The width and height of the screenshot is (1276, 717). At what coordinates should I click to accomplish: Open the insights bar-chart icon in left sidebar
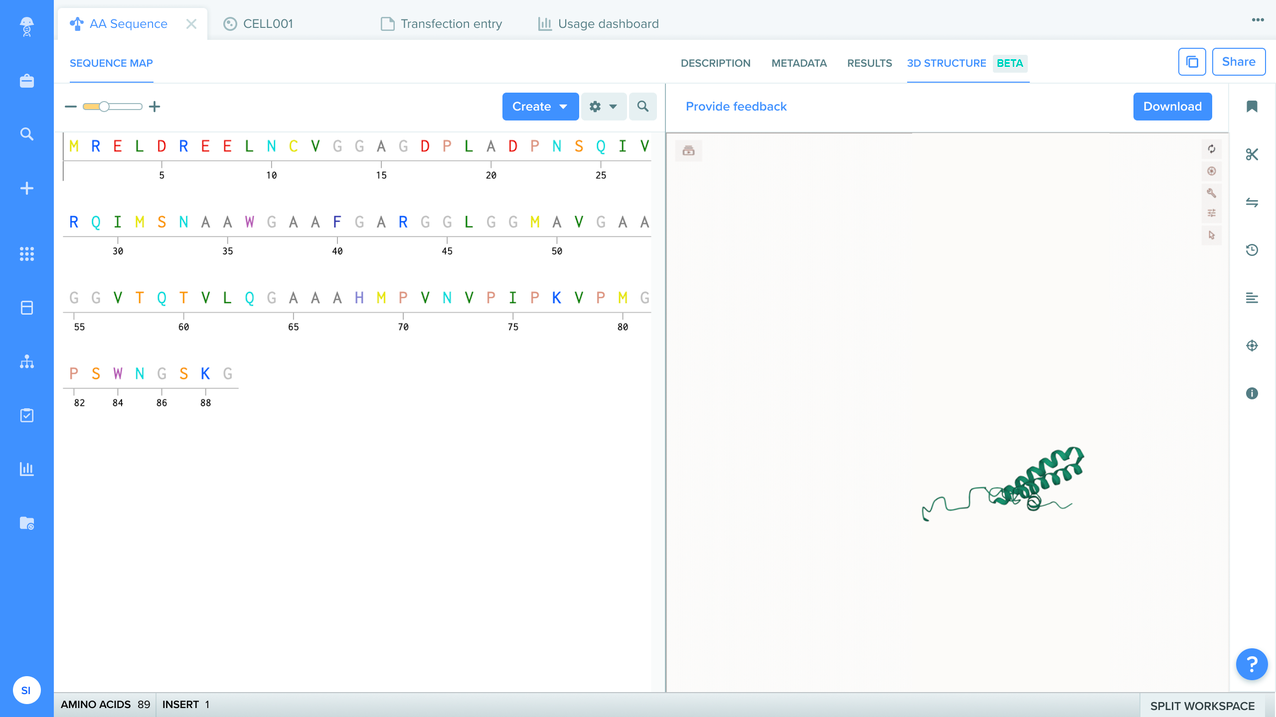[26, 468]
